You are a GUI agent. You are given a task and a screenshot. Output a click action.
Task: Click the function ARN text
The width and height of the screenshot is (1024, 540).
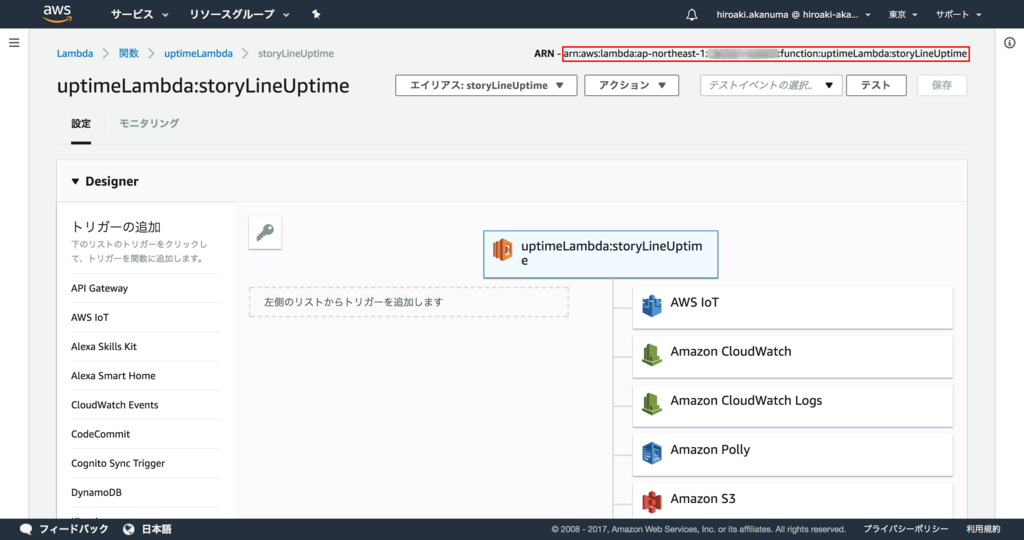(x=765, y=54)
